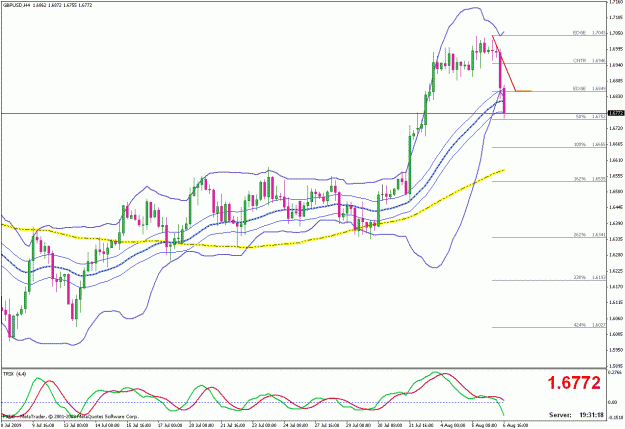Click the '24 Jul 08:00' time axis label

point(295,425)
